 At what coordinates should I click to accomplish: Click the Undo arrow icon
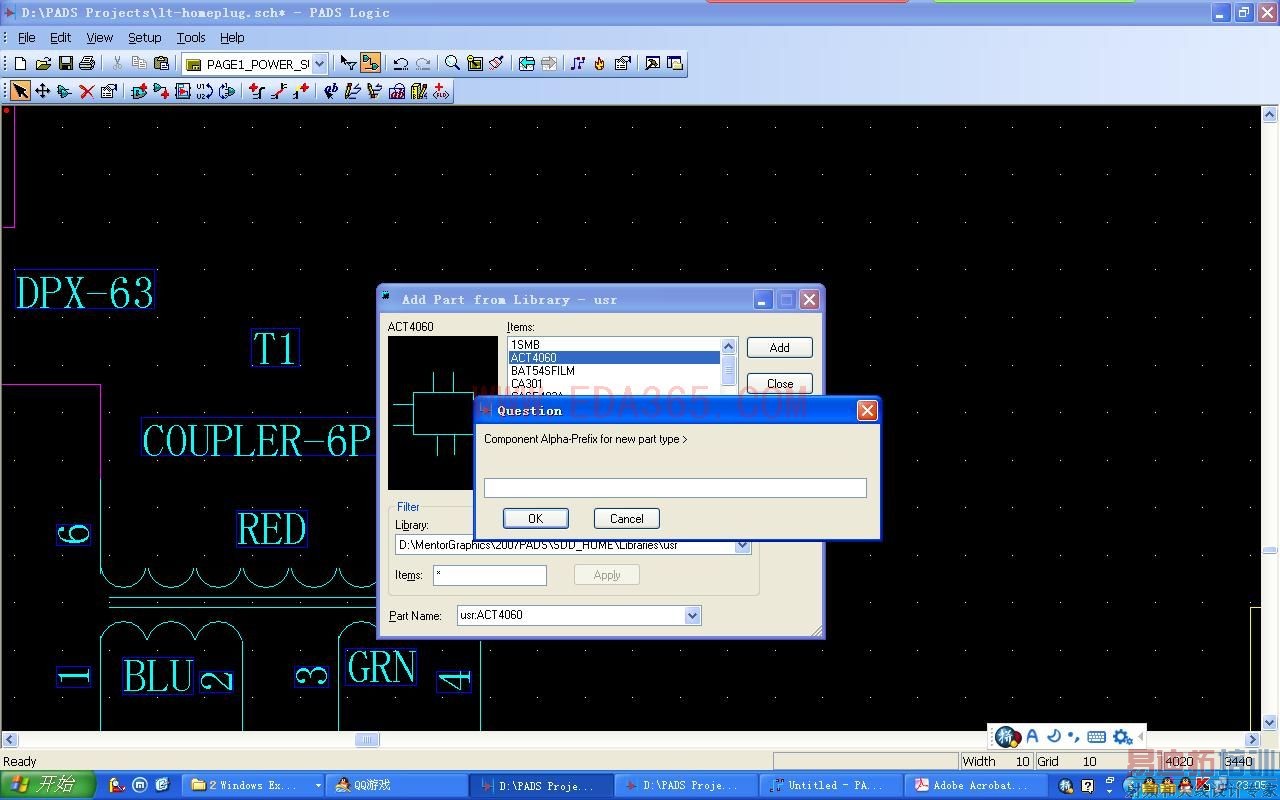(400, 63)
